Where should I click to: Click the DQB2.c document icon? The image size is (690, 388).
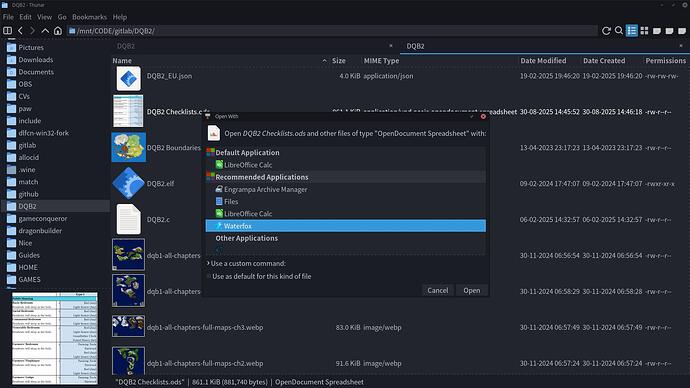tap(128, 219)
